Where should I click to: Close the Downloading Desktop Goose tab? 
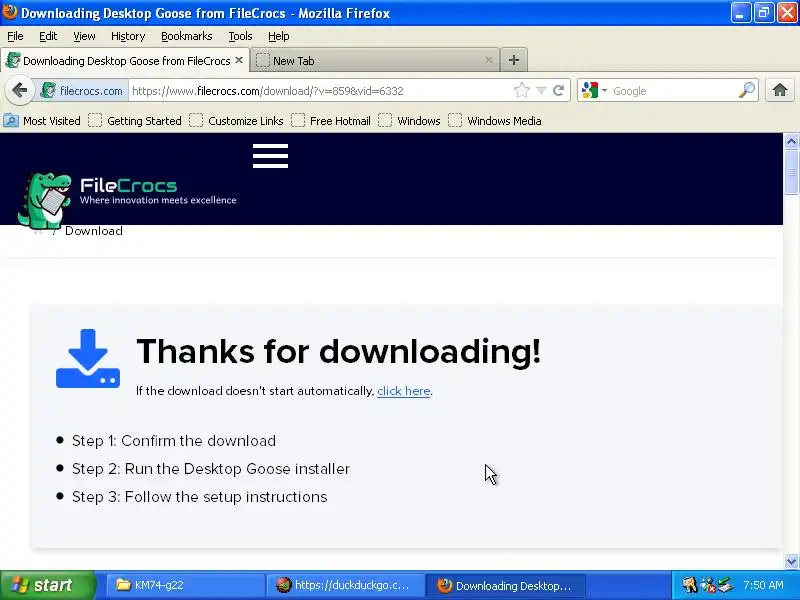[239, 60]
